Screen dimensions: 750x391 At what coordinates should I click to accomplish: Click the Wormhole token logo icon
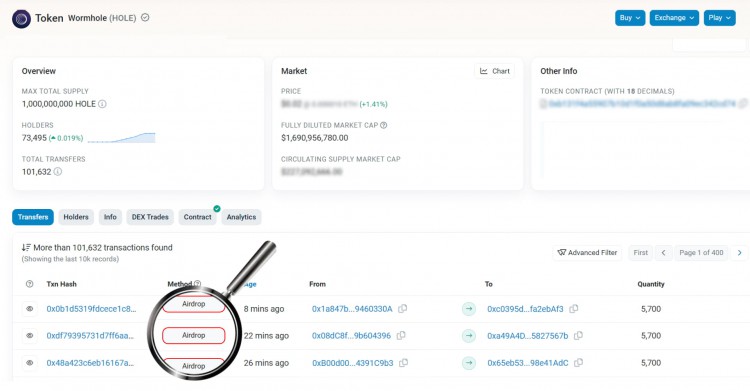coord(22,19)
